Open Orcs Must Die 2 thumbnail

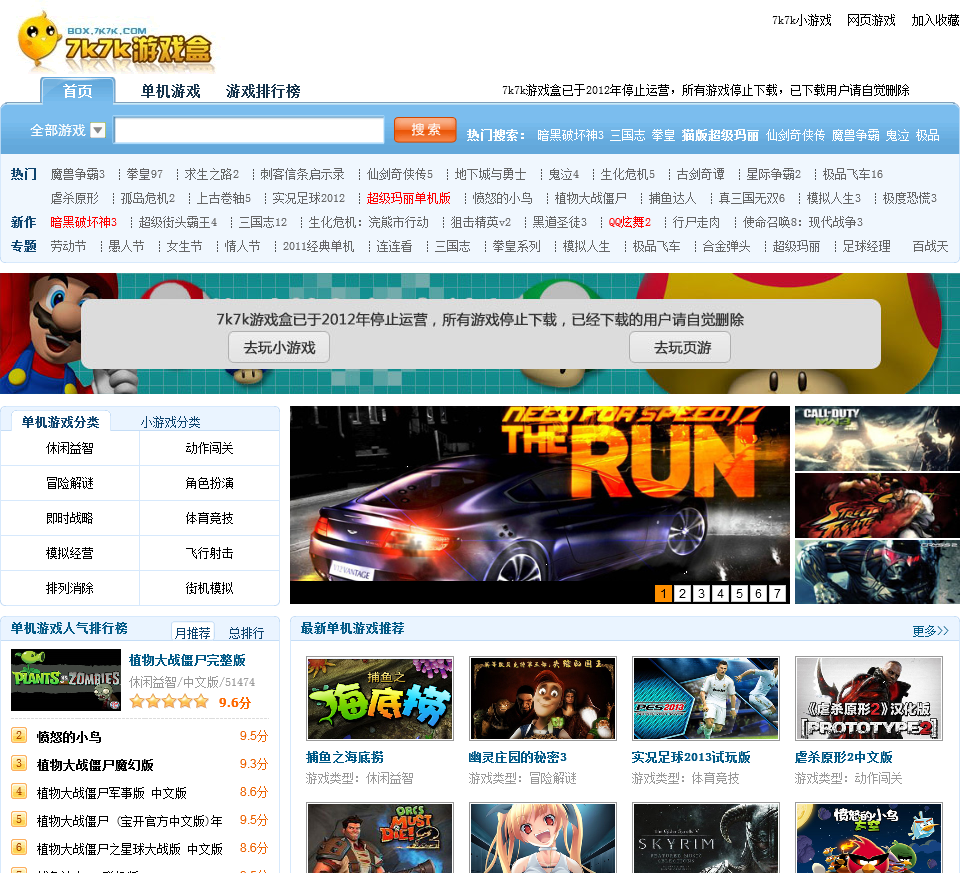[x=380, y=837]
